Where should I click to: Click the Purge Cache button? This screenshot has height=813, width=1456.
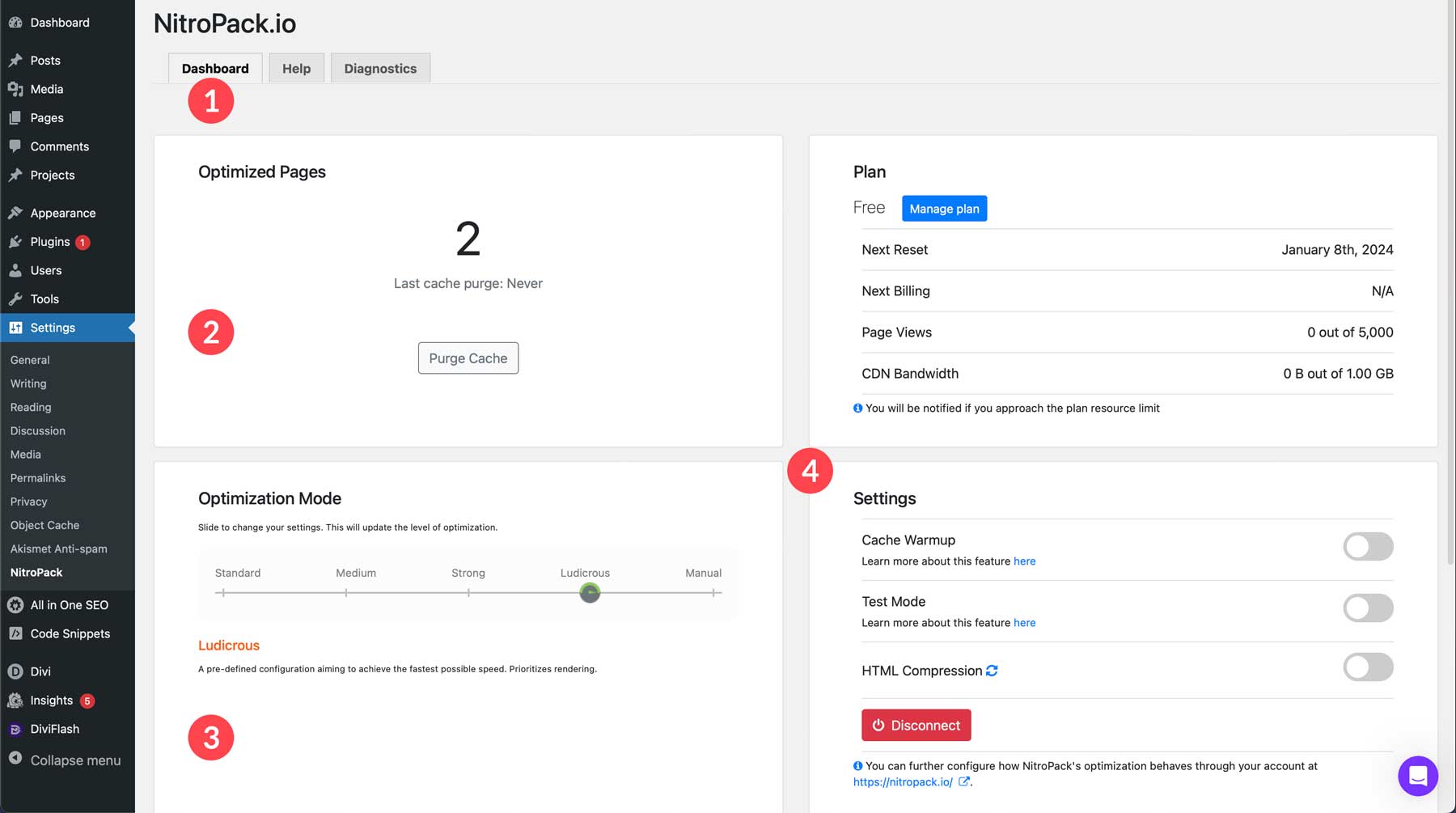pyautogui.click(x=468, y=358)
